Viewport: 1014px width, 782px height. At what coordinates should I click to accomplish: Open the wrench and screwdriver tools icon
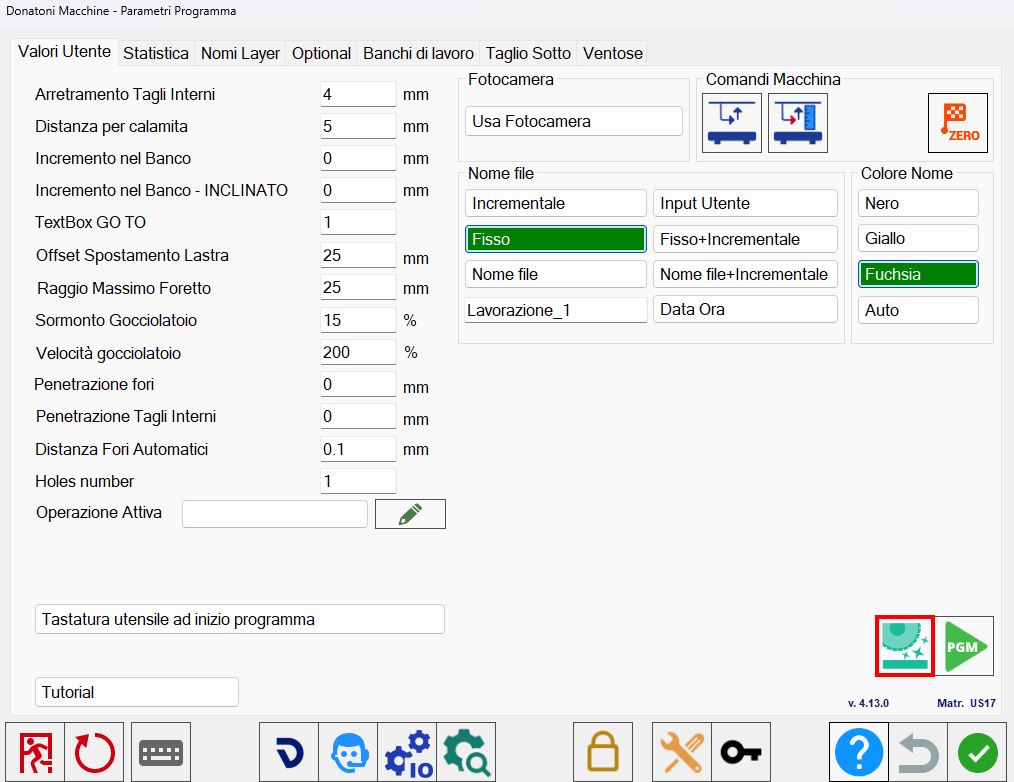pyautogui.click(x=682, y=752)
